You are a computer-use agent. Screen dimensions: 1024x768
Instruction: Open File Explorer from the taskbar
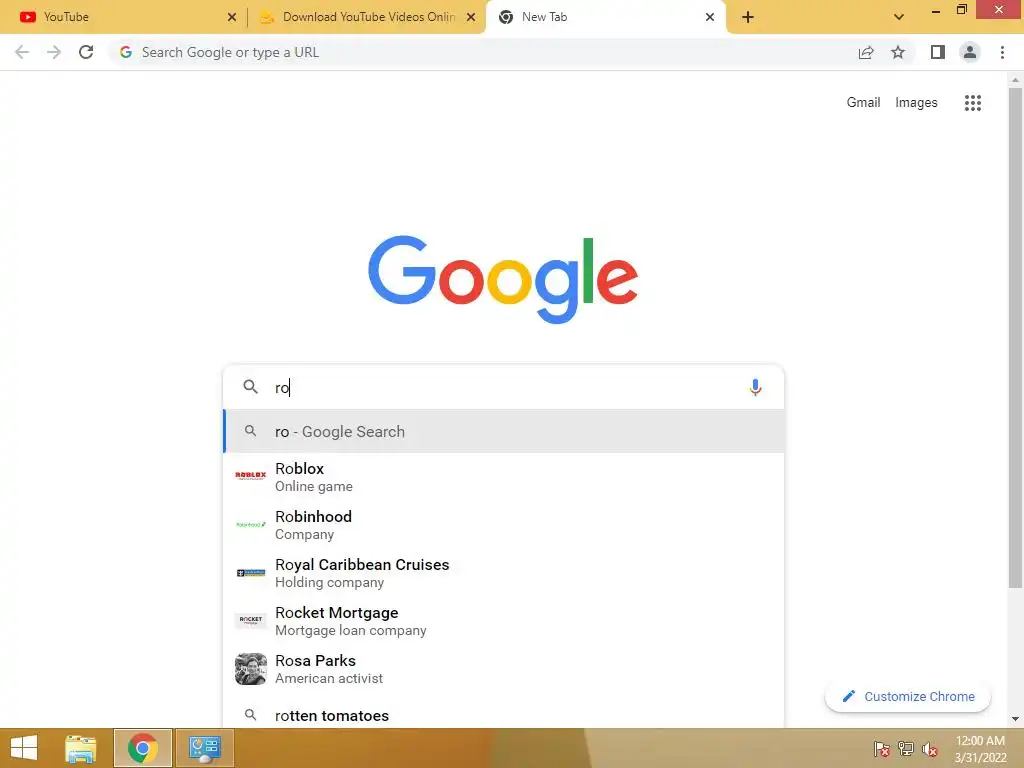(x=81, y=748)
